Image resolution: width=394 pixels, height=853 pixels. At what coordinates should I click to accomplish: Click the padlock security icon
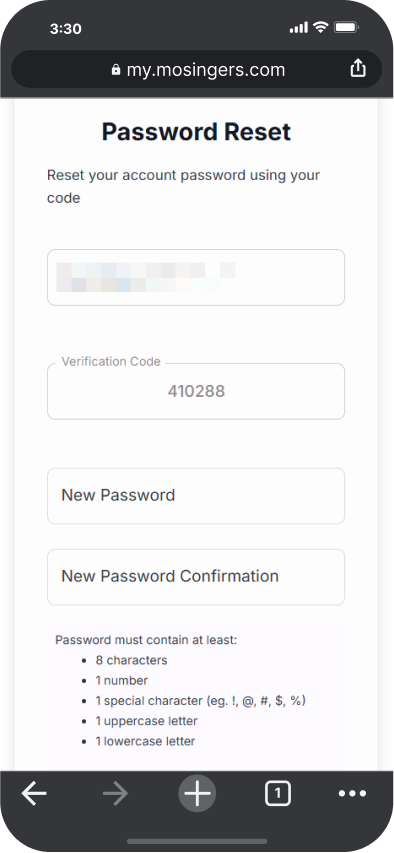click(115, 70)
